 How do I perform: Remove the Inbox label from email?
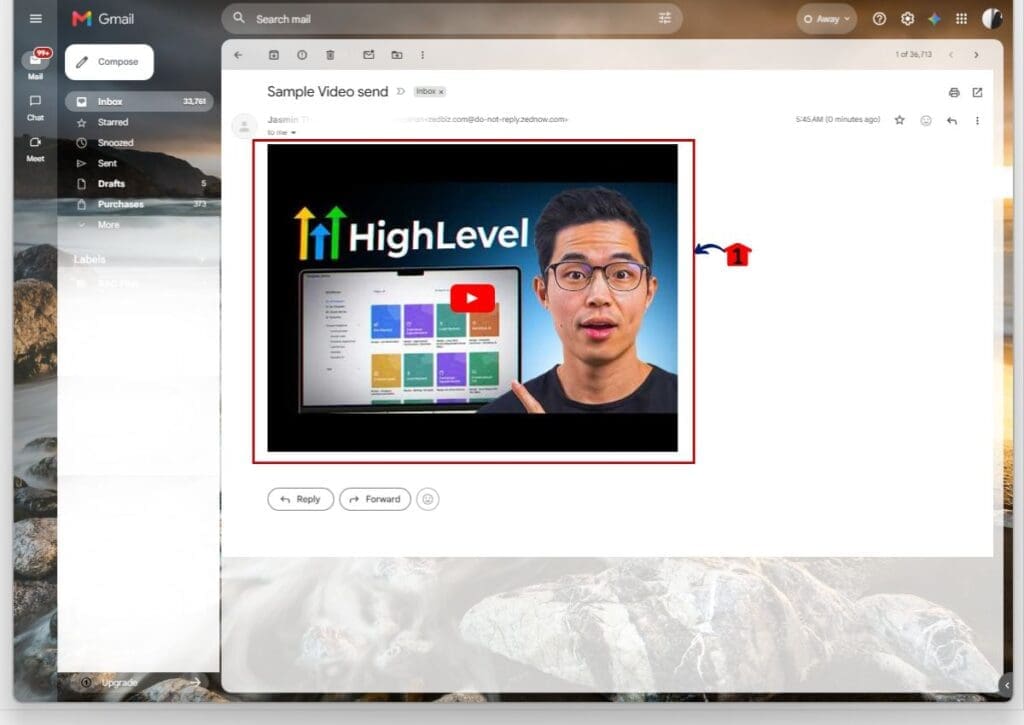[441, 92]
